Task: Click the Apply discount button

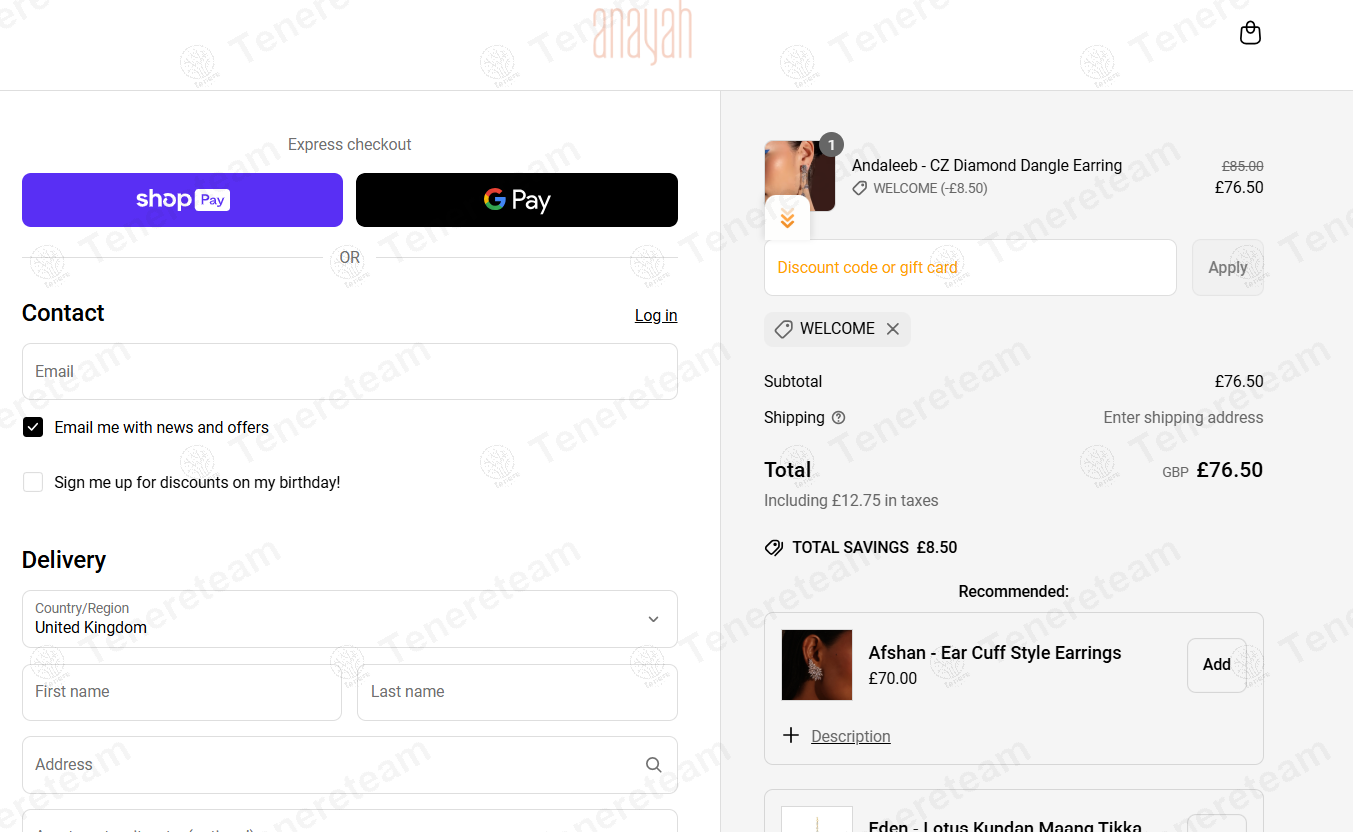Action: [1227, 268]
